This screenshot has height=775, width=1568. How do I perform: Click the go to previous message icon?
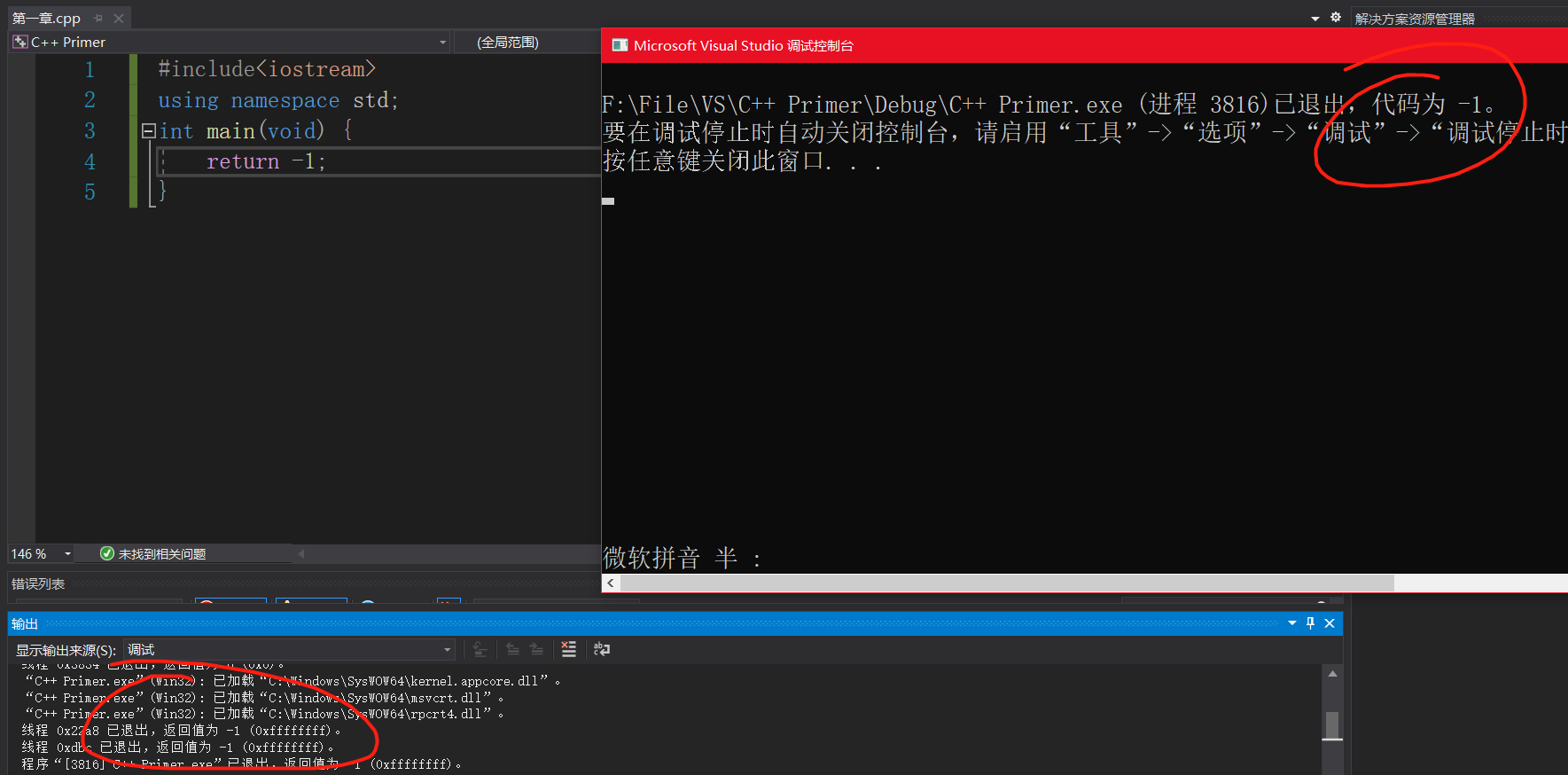tap(512, 650)
